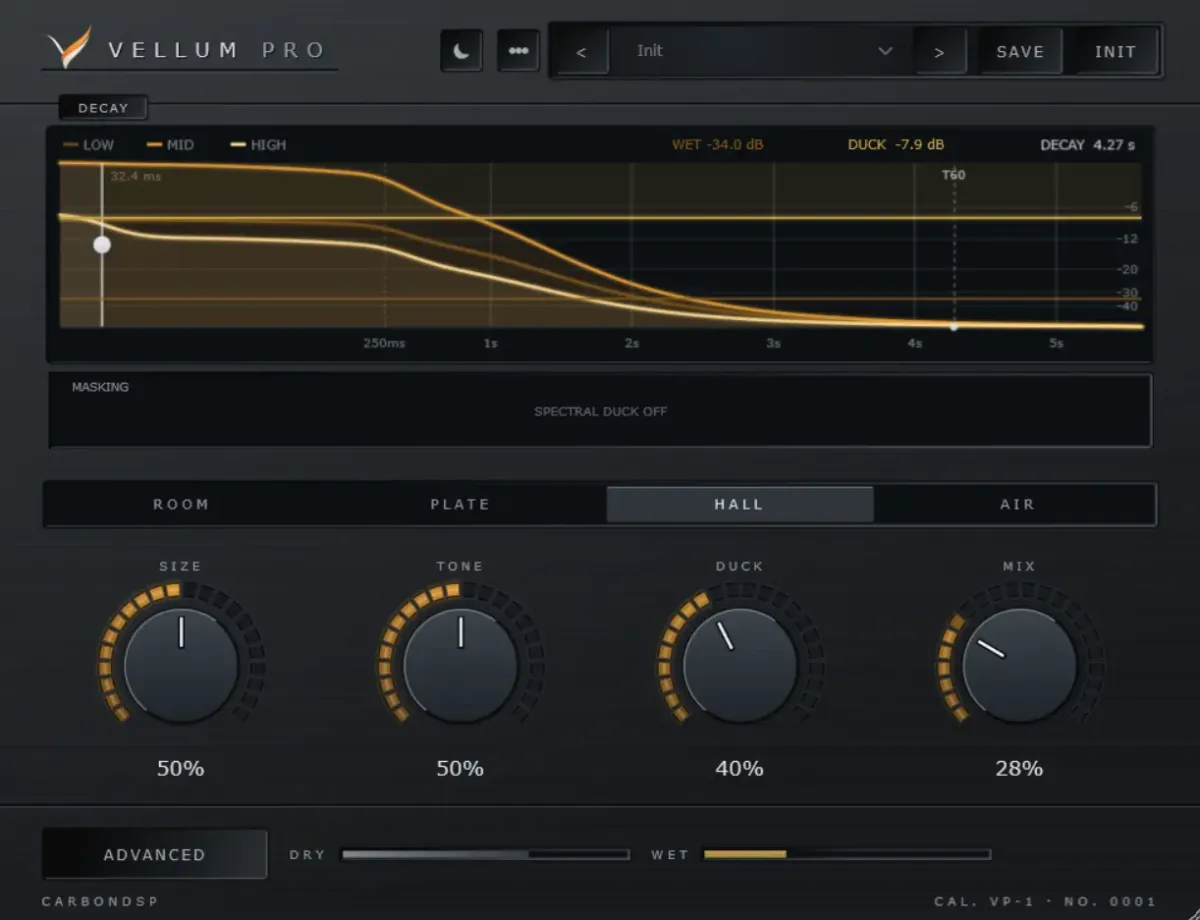Click the DECAY 4.27 s readout
This screenshot has height=920, width=1200.
pyautogui.click(x=1088, y=145)
